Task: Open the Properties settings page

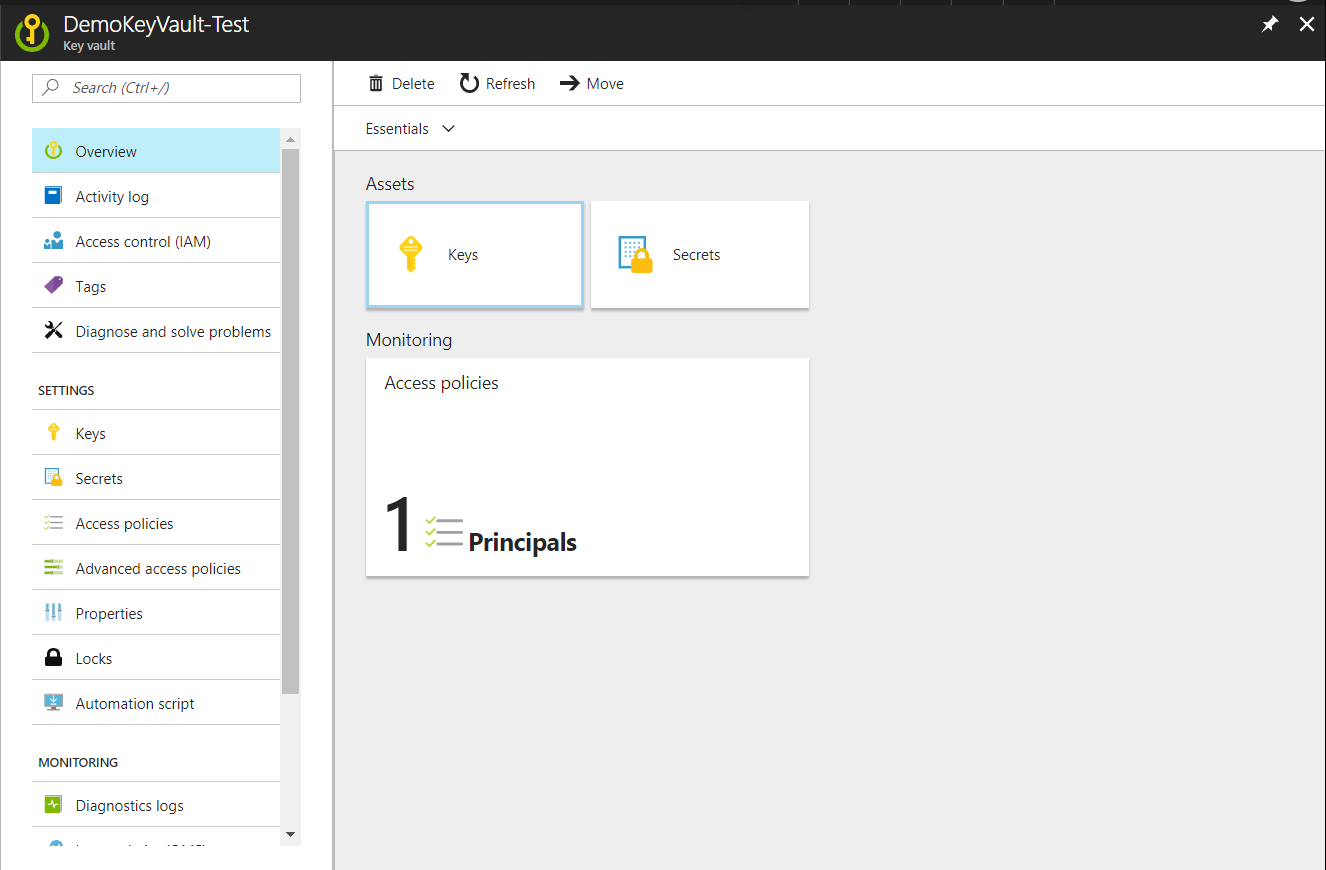Action: (156, 613)
